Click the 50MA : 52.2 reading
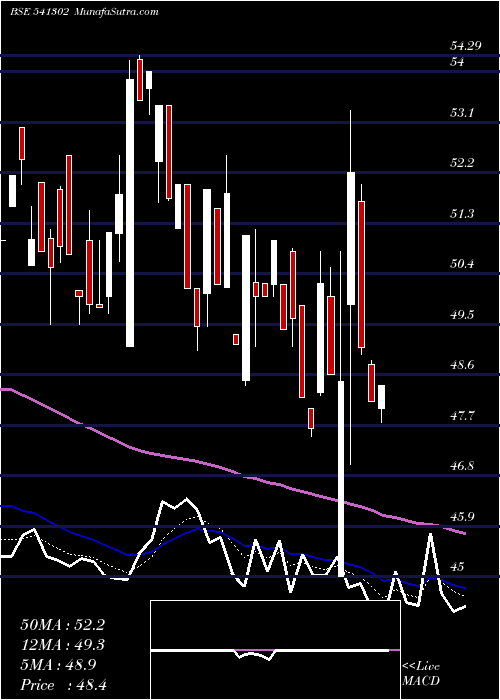This screenshot has height=700, width=500. point(62,625)
